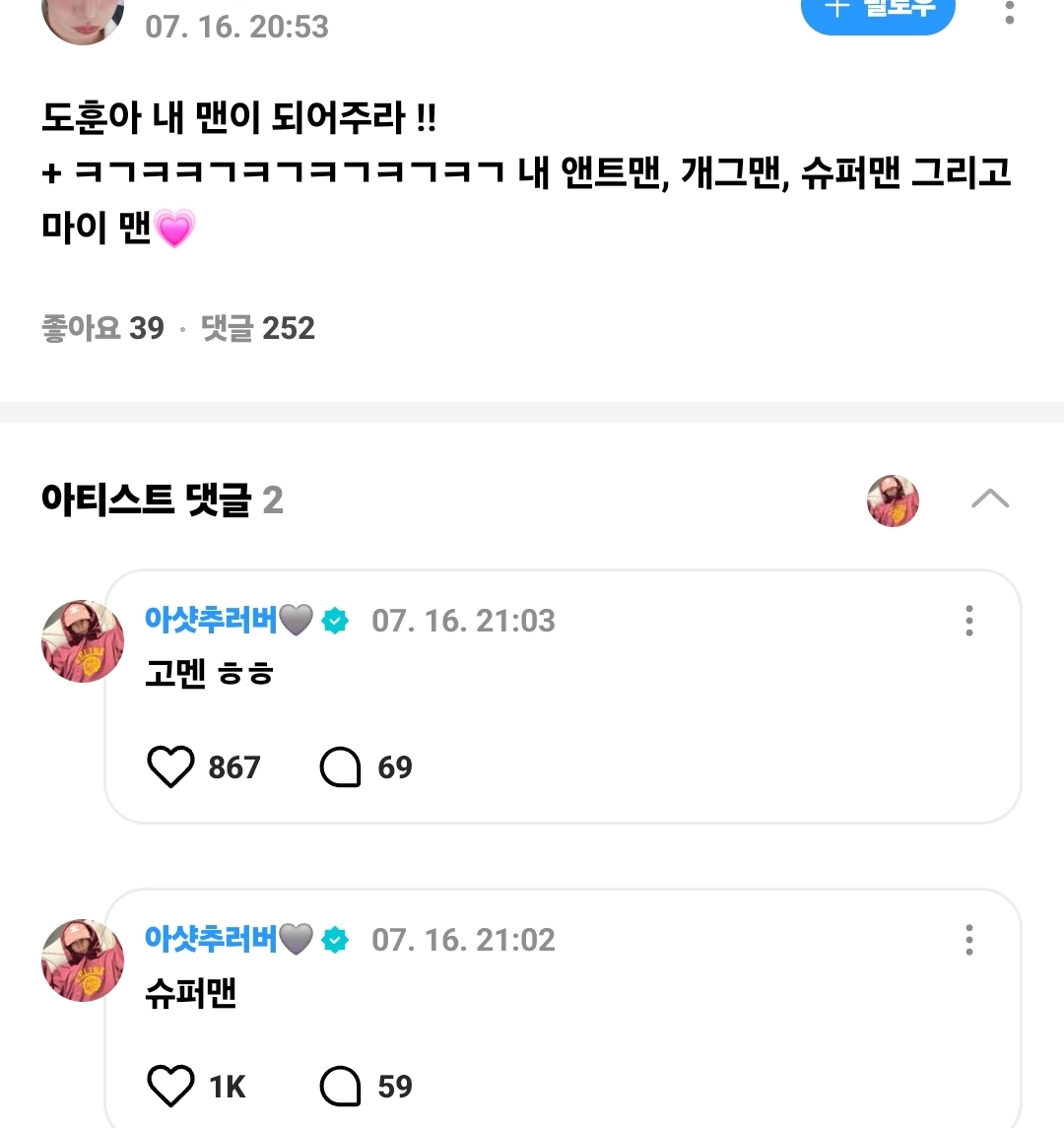Screen dimensions: 1064x1128
Task: Open the 댓글 252 comments count
Action: coord(258,328)
